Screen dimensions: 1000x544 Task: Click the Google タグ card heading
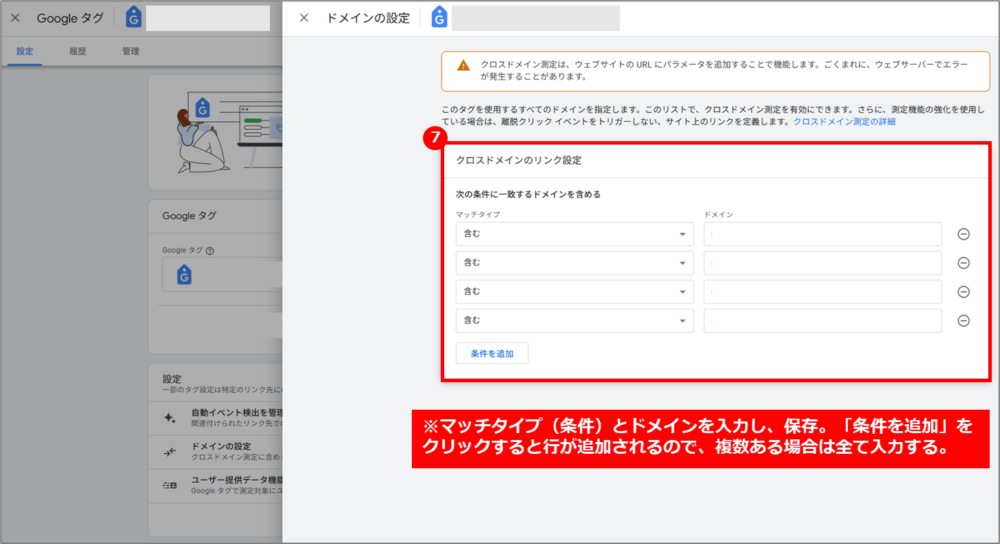tap(189, 216)
